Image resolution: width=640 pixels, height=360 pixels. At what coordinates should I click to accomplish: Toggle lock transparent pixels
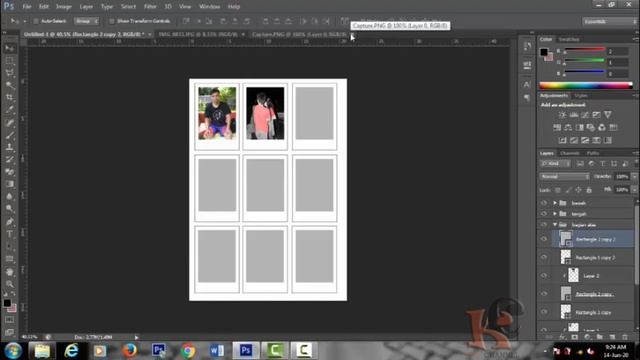point(558,190)
